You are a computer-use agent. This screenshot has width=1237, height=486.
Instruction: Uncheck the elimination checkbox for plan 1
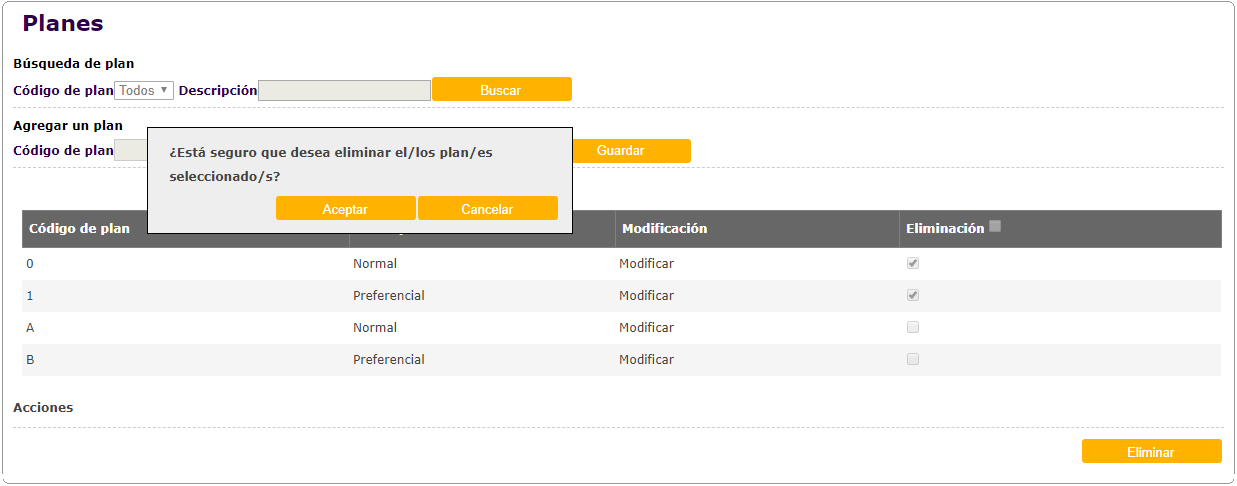click(913, 295)
